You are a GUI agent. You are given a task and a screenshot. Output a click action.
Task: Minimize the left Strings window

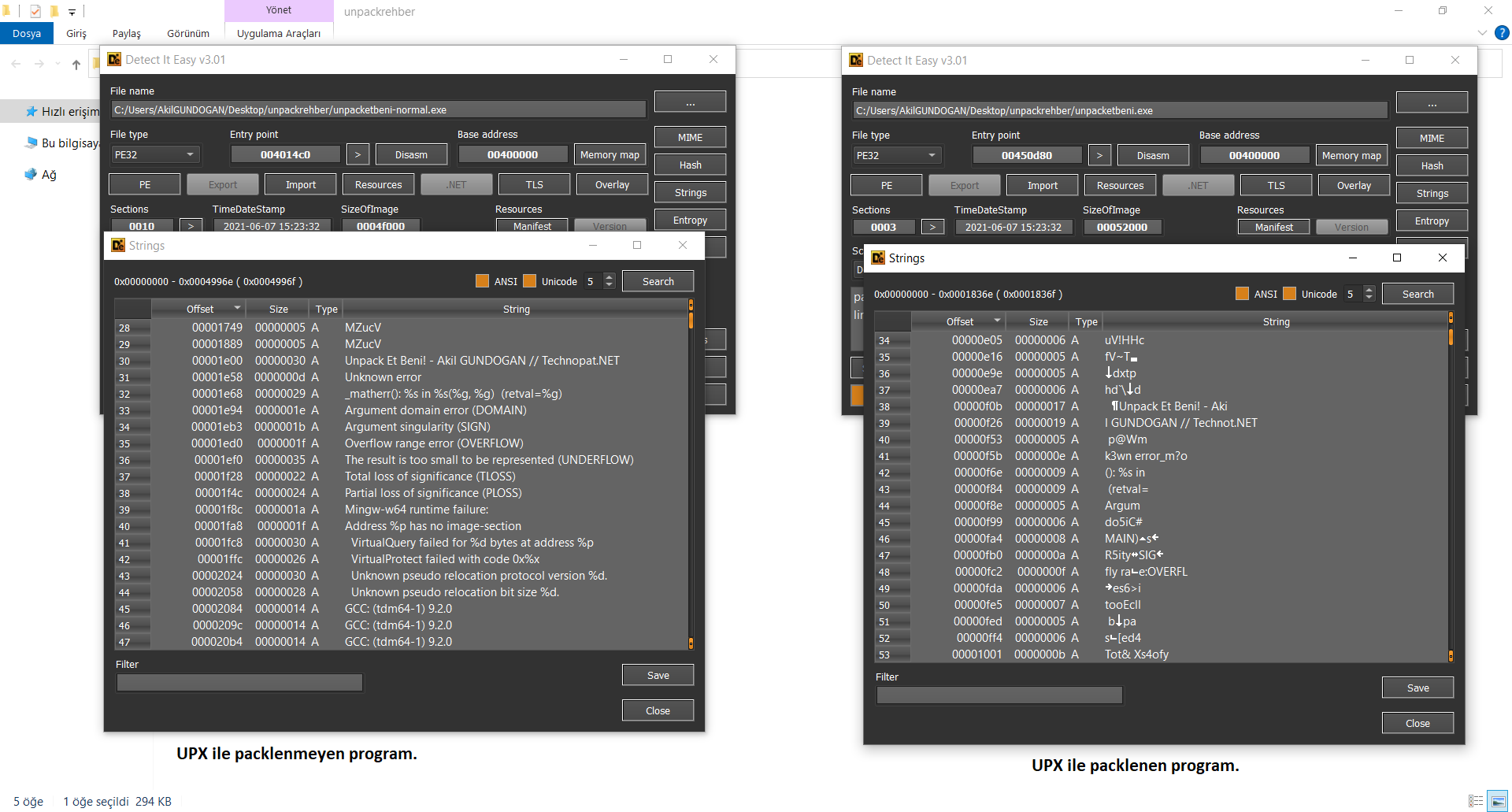[x=592, y=245]
